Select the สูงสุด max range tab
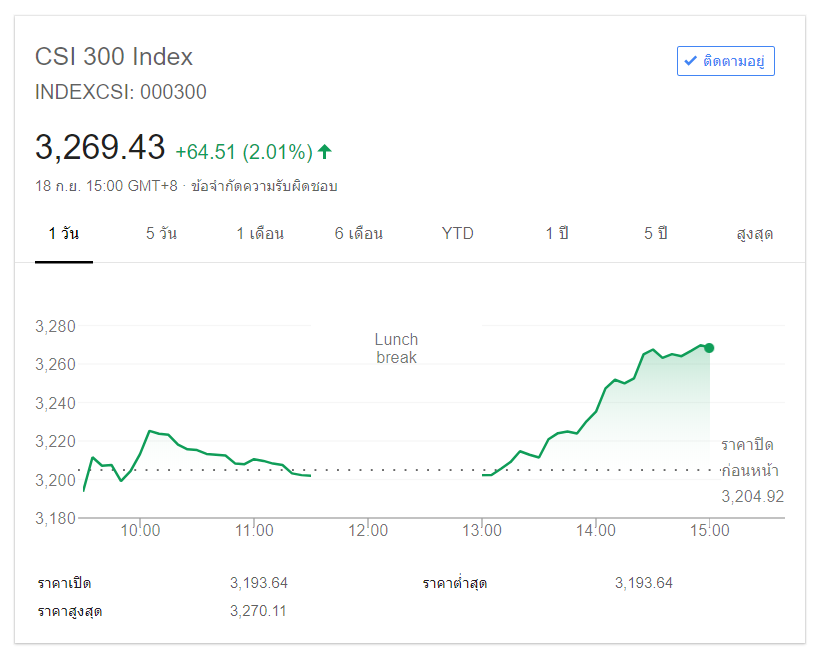The width and height of the screenshot is (823, 660). [x=755, y=234]
